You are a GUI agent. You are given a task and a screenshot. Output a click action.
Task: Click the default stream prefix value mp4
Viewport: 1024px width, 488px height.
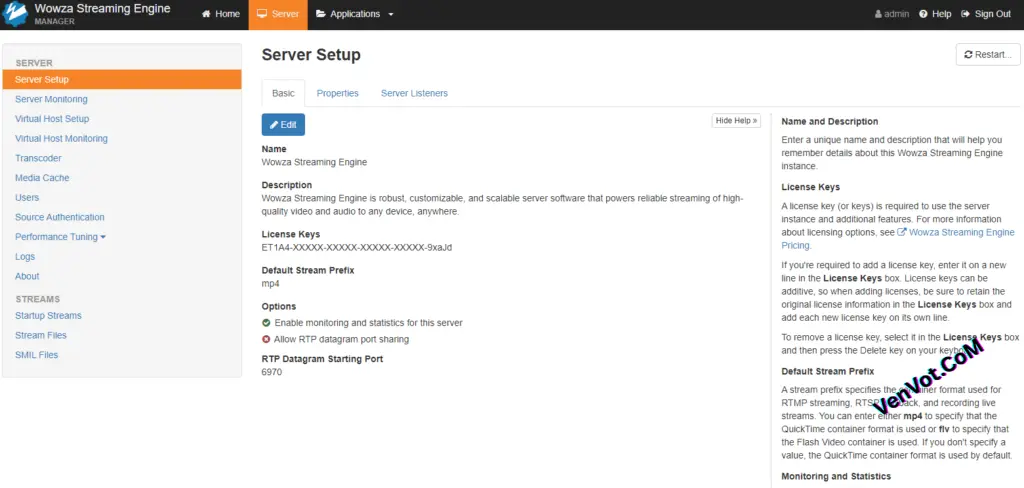(x=270, y=284)
